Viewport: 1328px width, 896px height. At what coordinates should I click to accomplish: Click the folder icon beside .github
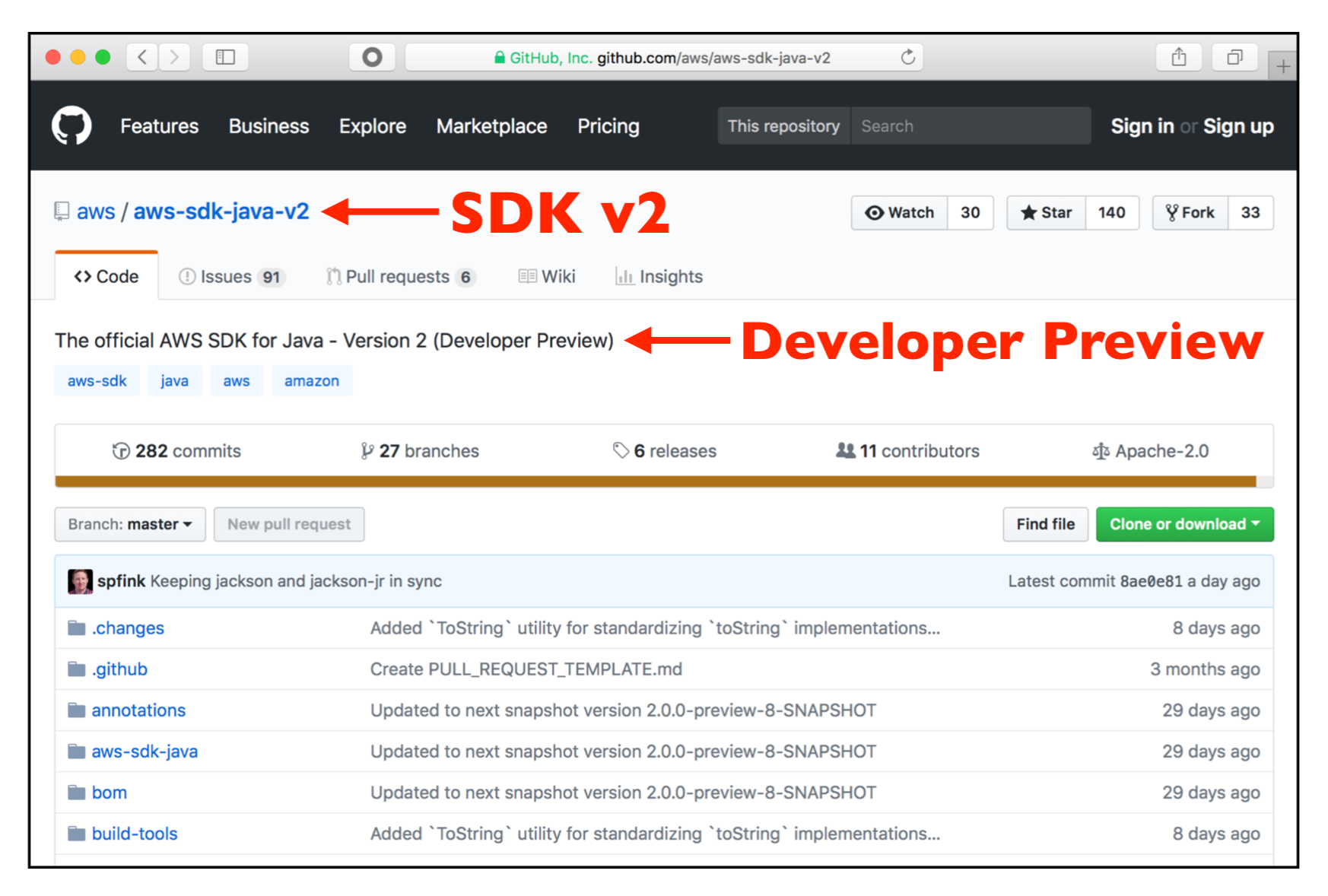[76, 669]
